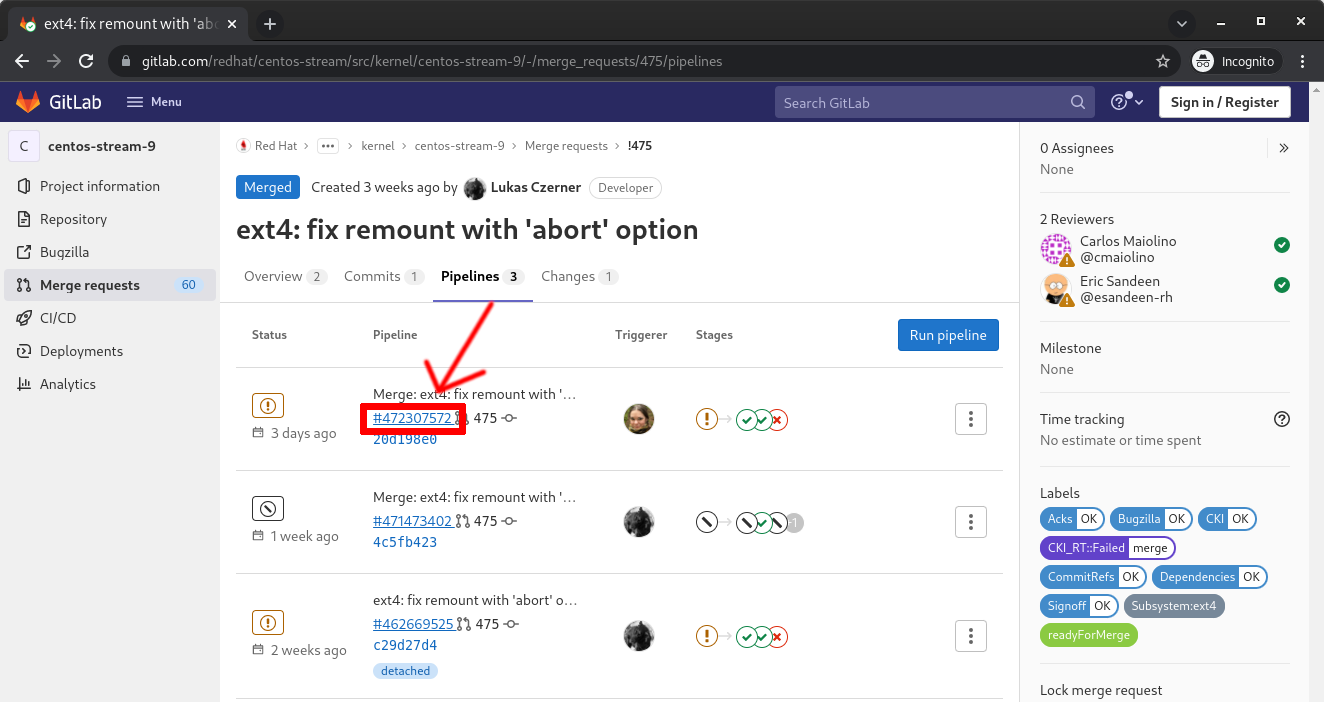Screen dimensions: 1324x702
Task: Open actions menu for pipeline #472307572
Action: point(970,419)
